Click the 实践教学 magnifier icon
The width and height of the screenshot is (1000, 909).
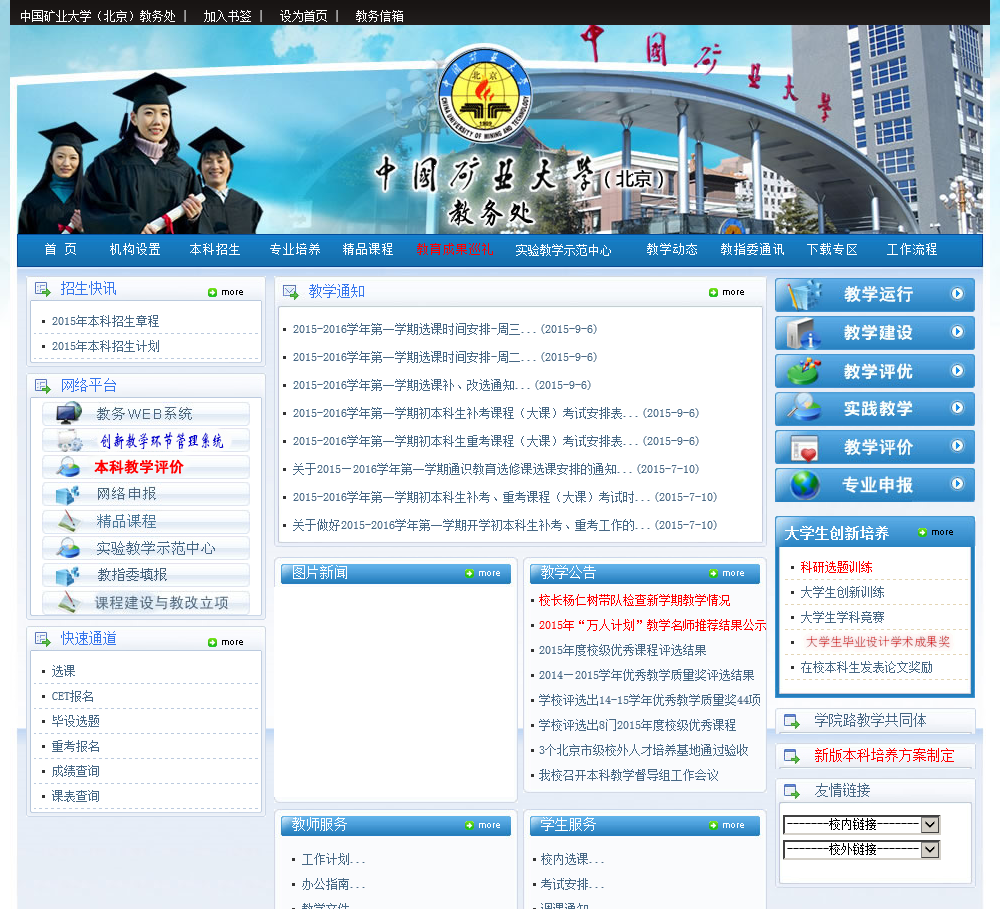click(803, 408)
